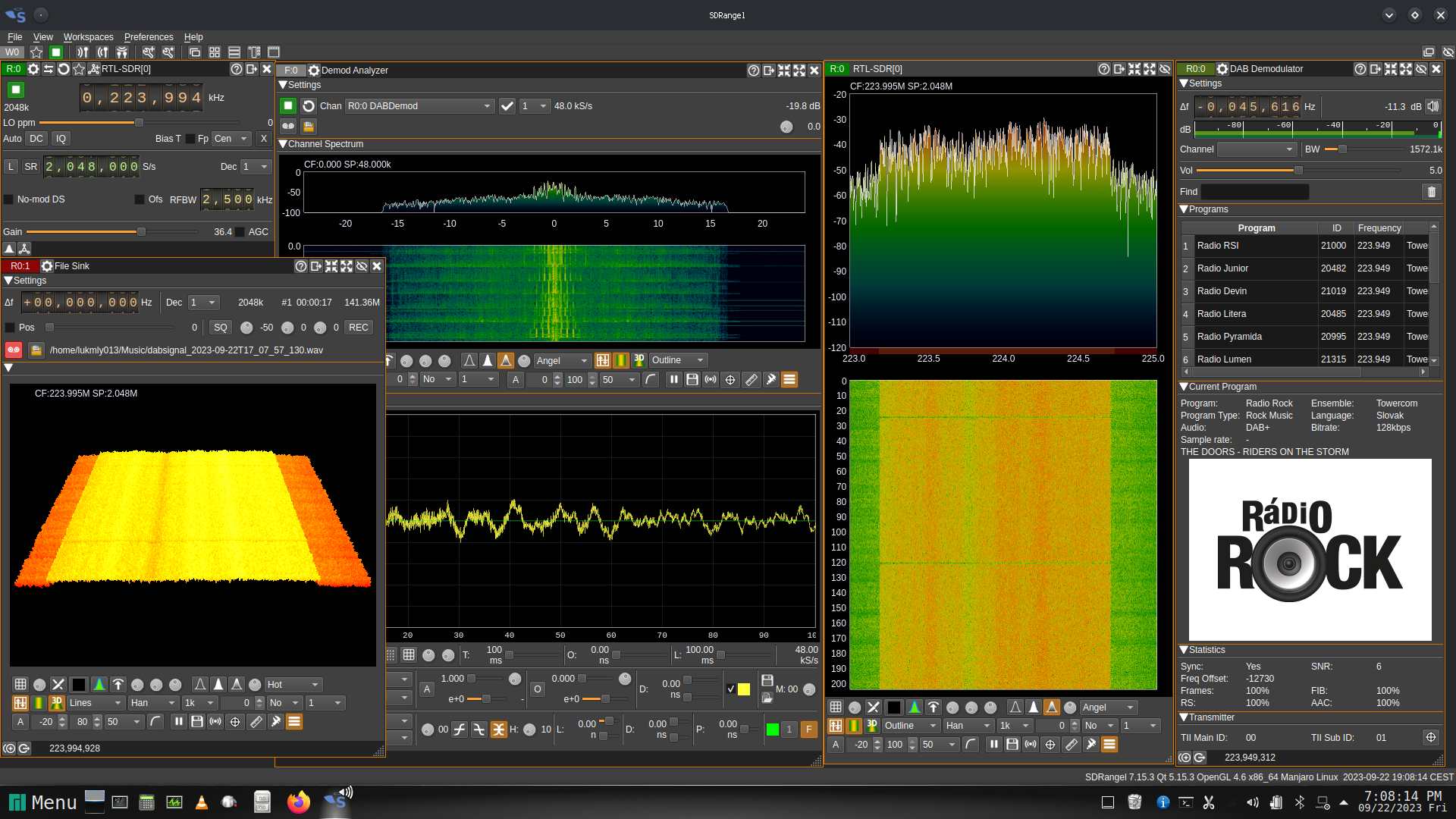Mute the DAB Demodulator audio speaker icon
Viewport: 1456px width, 819px height.
coord(1432,107)
